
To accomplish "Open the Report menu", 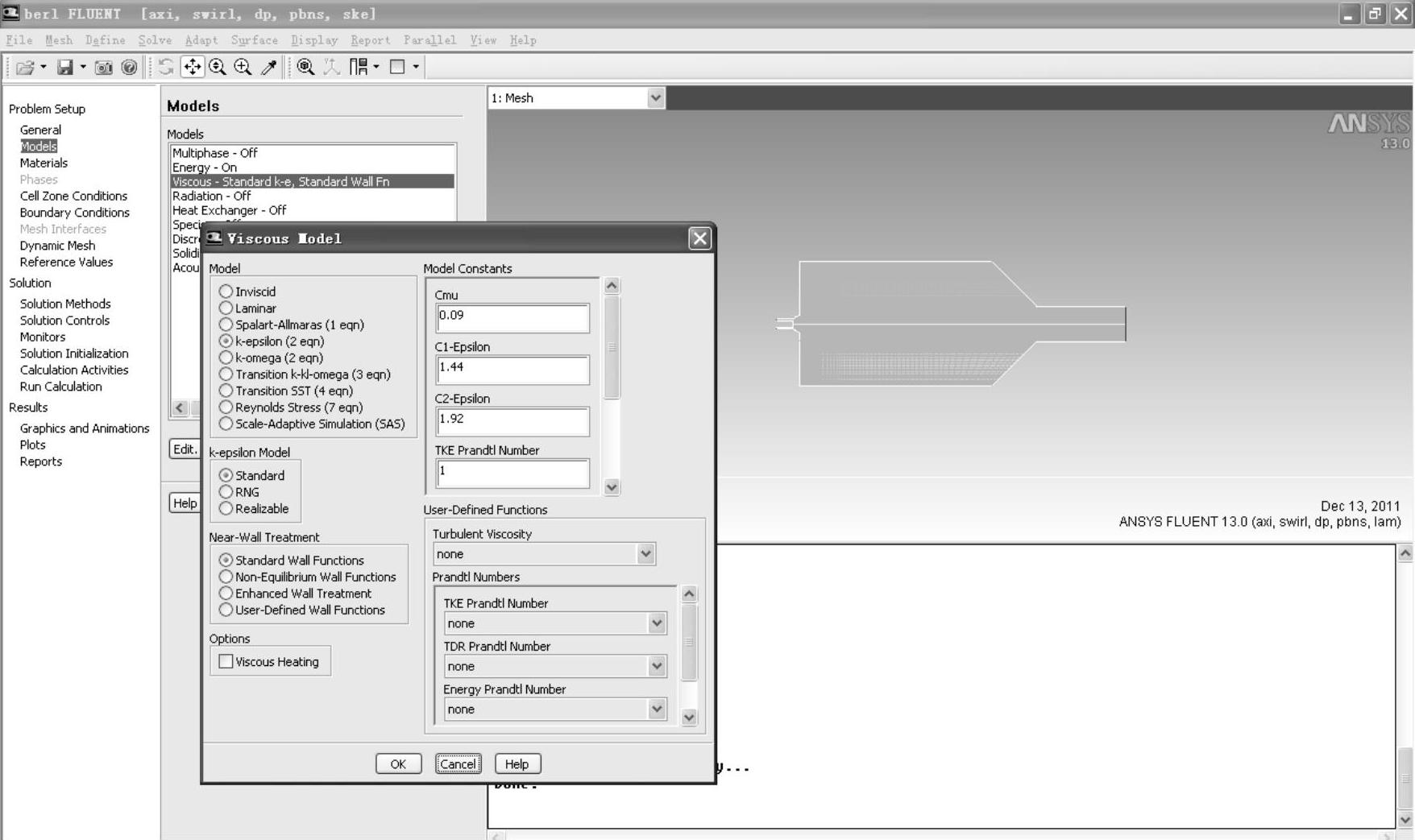I will tap(371, 40).
